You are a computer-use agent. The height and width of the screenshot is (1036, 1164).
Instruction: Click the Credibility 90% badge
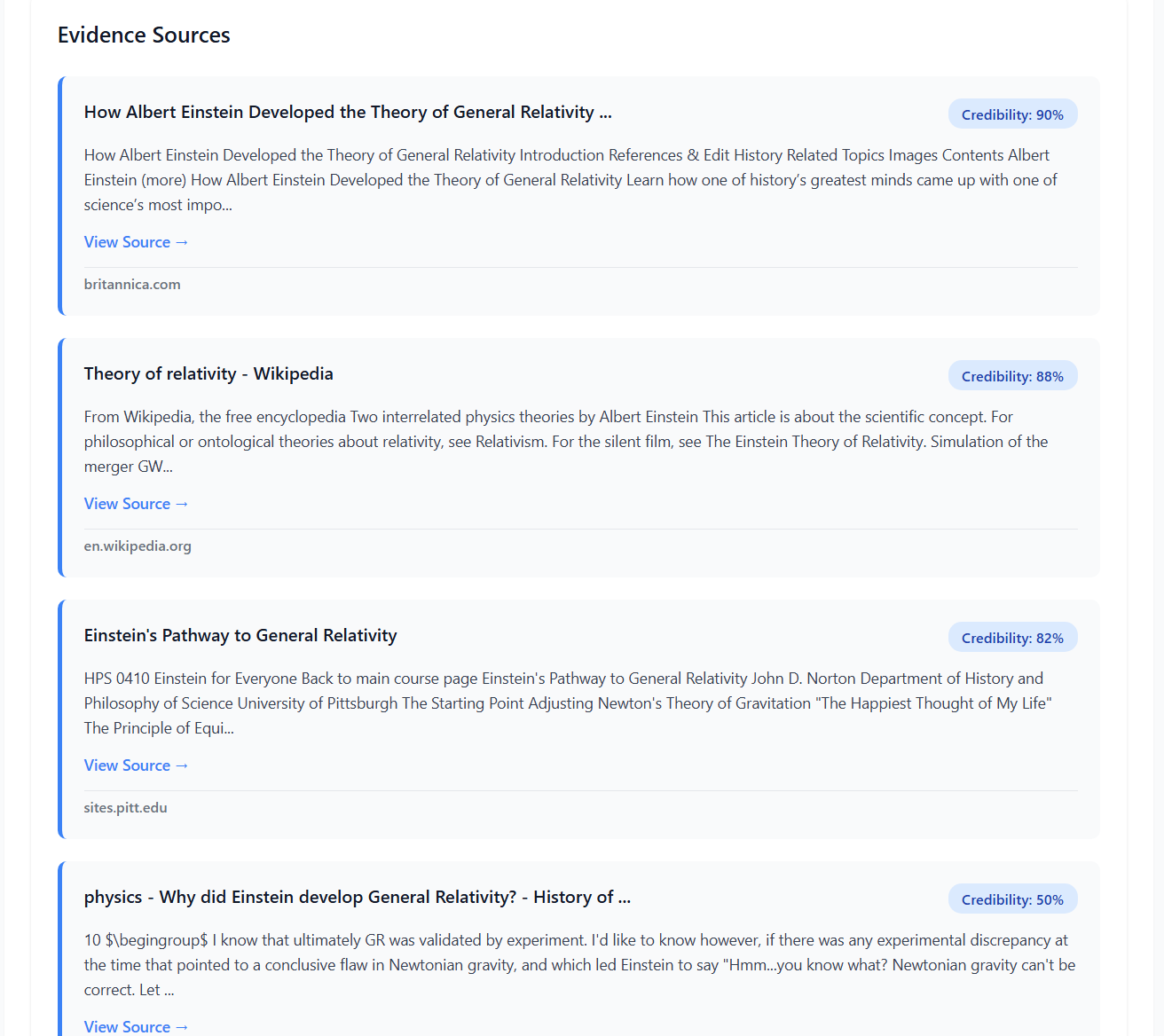pos(1012,114)
